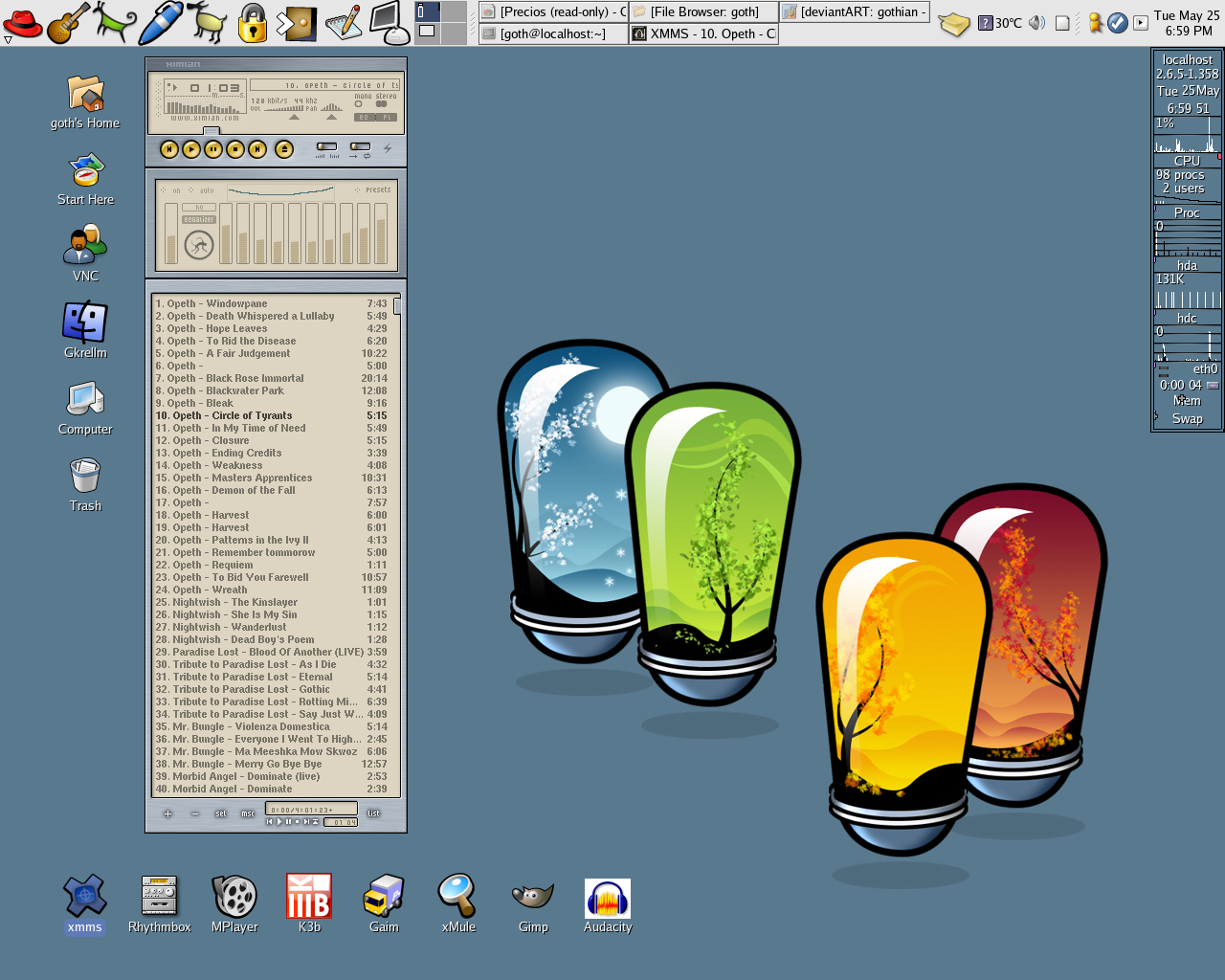Image resolution: width=1225 pixels, height=980 pixels.
Task: Toggle the EQ button in XMMS player
Action: pyautogui.click(x=364, y=117)
